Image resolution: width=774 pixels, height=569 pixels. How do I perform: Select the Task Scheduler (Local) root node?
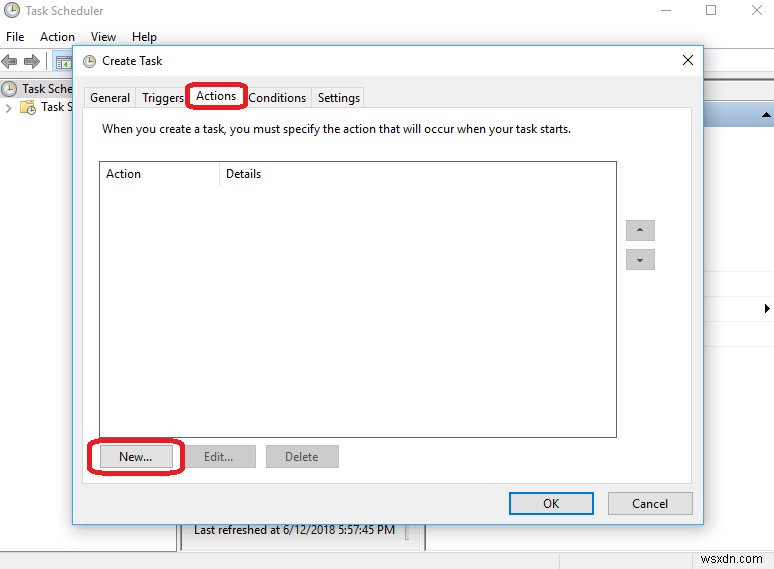pyautogui.click(x=37, y=89)
